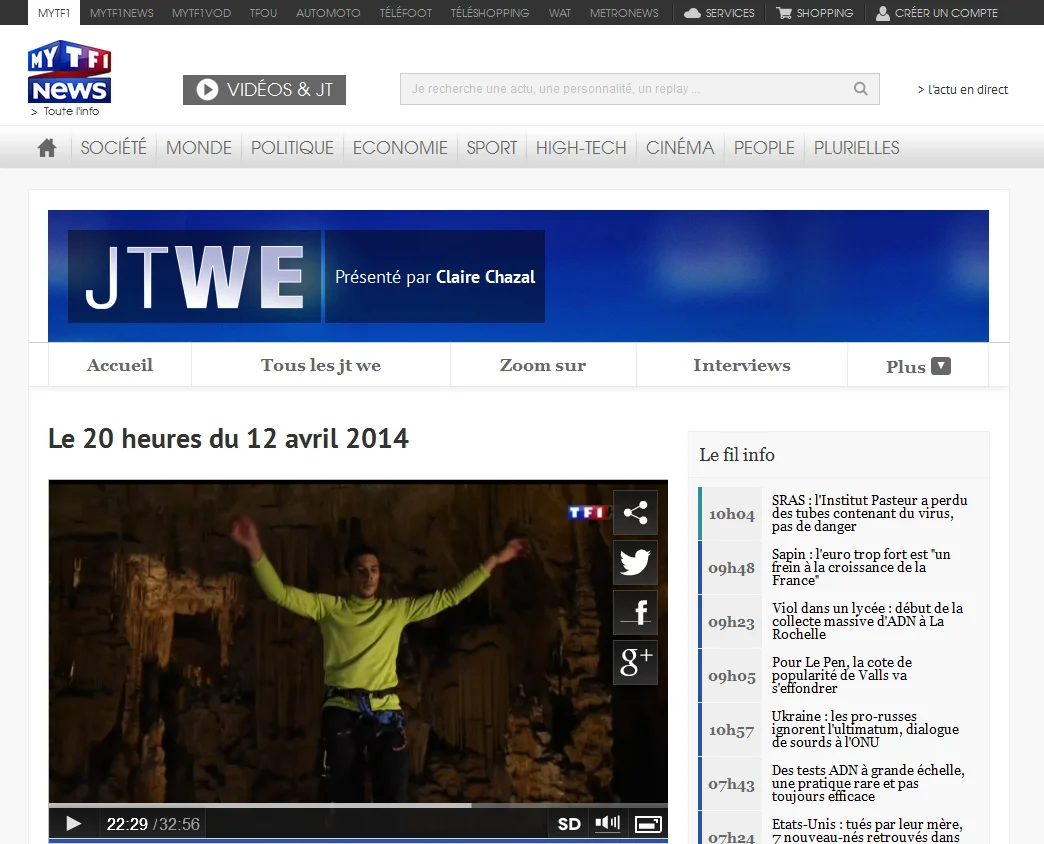Click the video progress bar
1044x844 pixels.
click(x=358, y=805)
